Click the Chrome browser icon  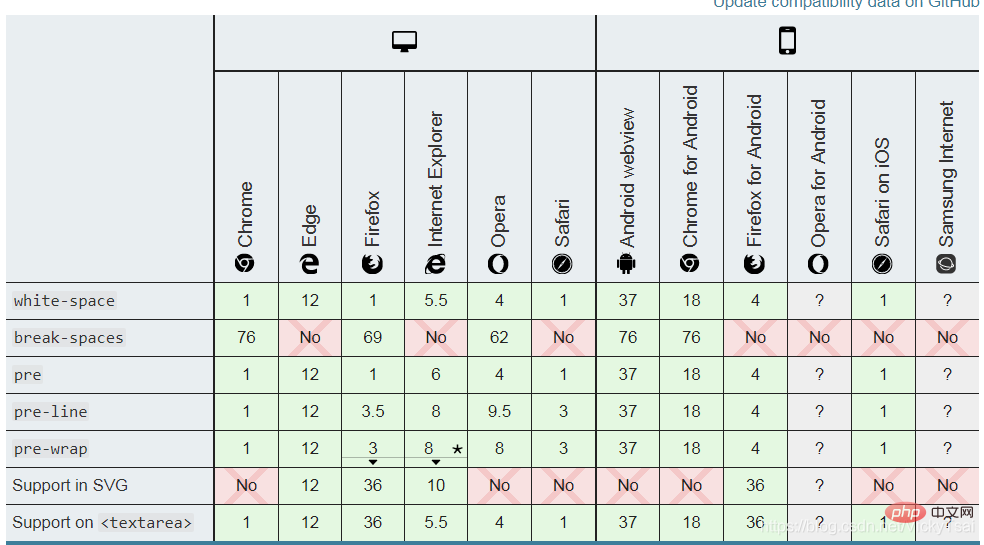245,264
